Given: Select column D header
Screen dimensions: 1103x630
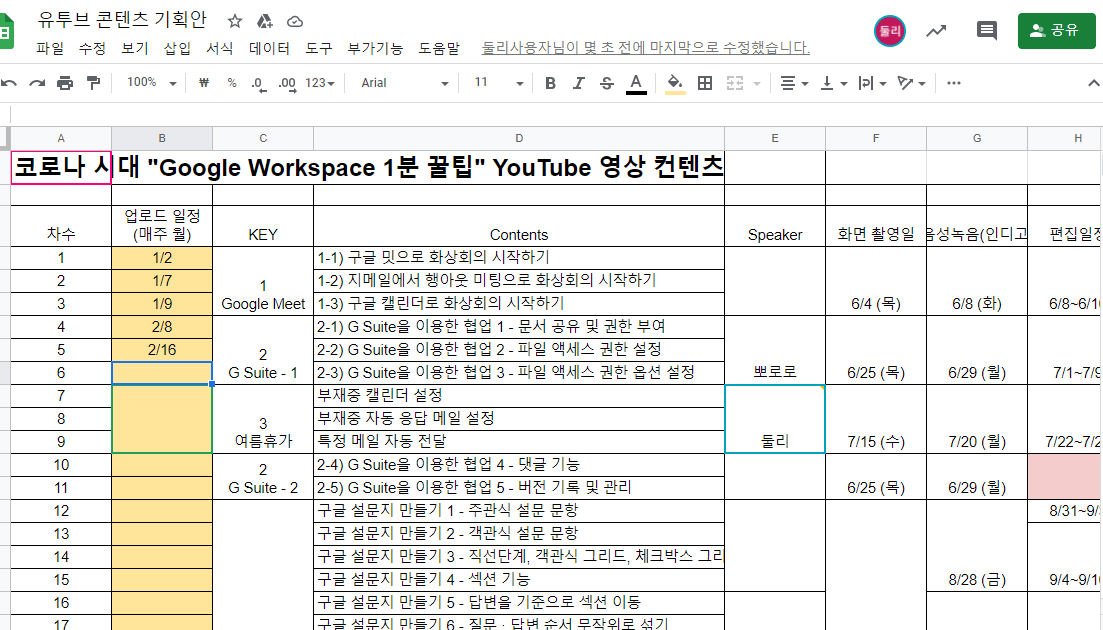Looking at the screenshot, I should coord(519,139).
